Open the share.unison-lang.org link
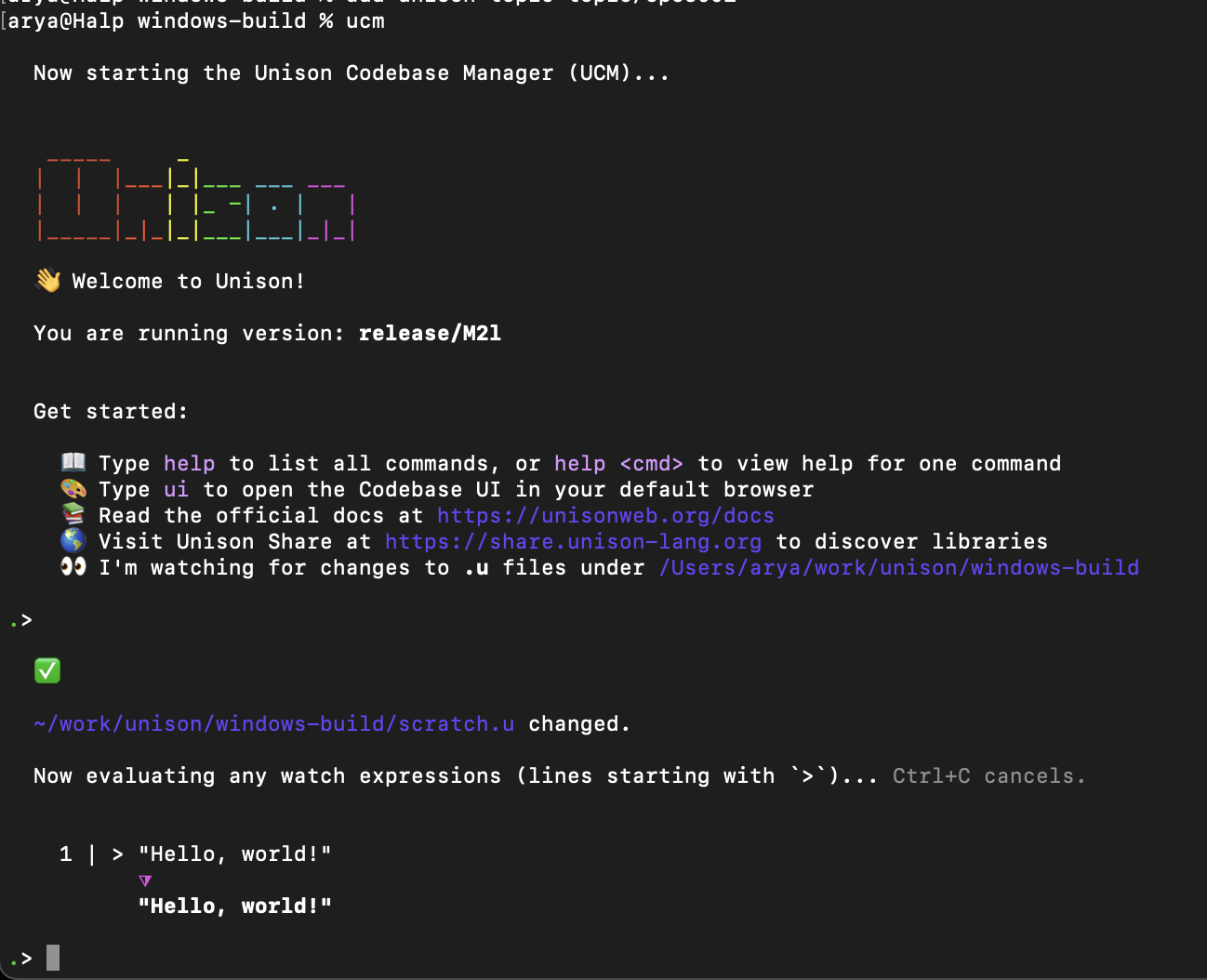 pos(573,541)
